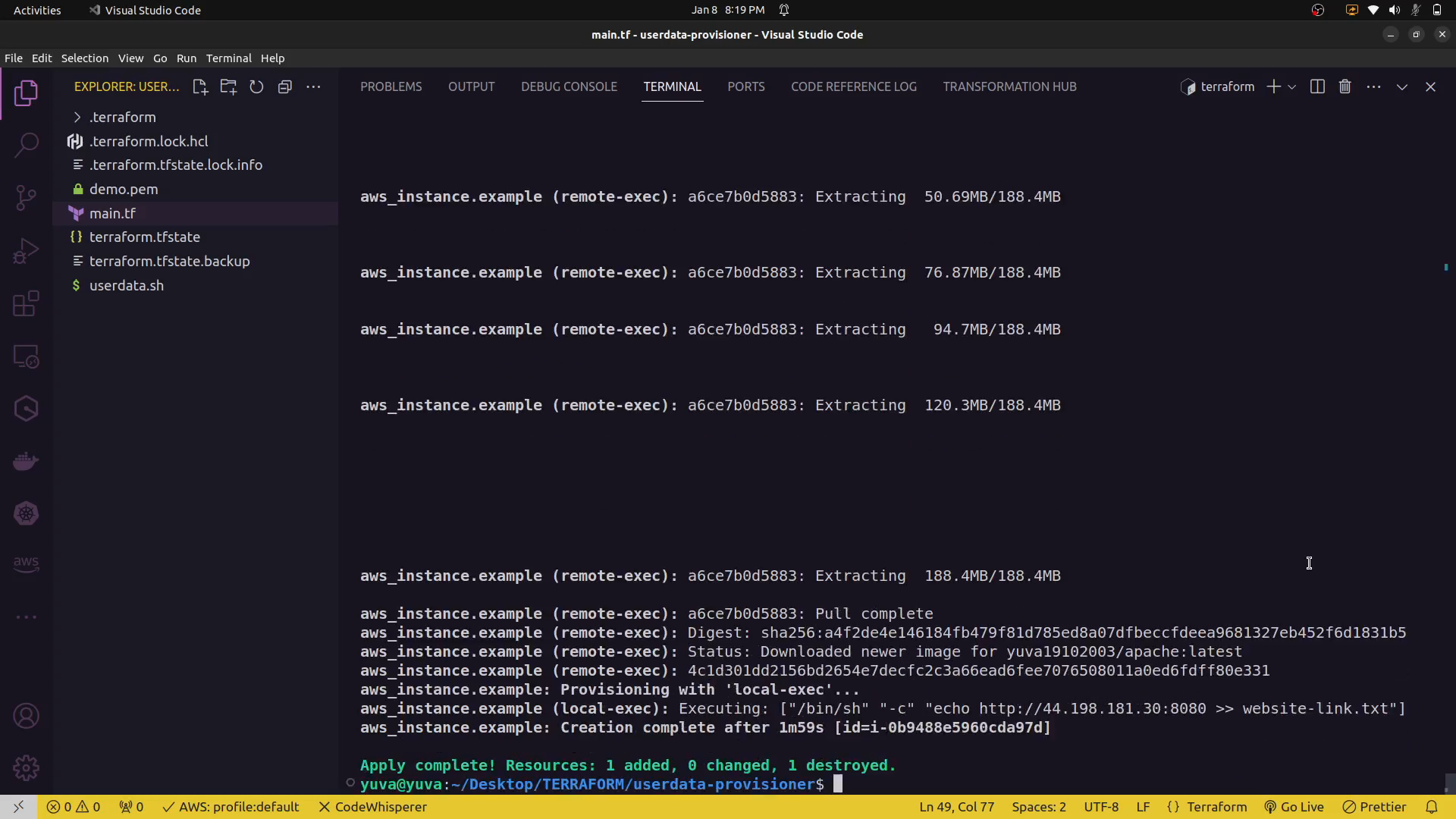Image resolution: width=1456 pixels, height=819 pixels.
Task: Split the terminal panel
Action: pyautogui.click(x=1317, y=87)
